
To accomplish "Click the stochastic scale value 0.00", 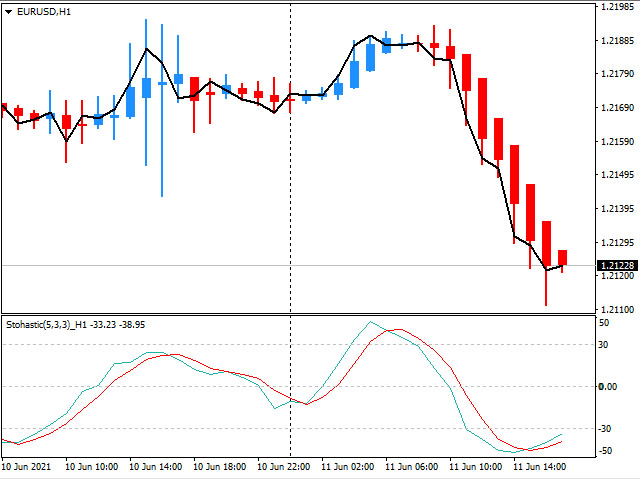I will click(x=607, y=387).
